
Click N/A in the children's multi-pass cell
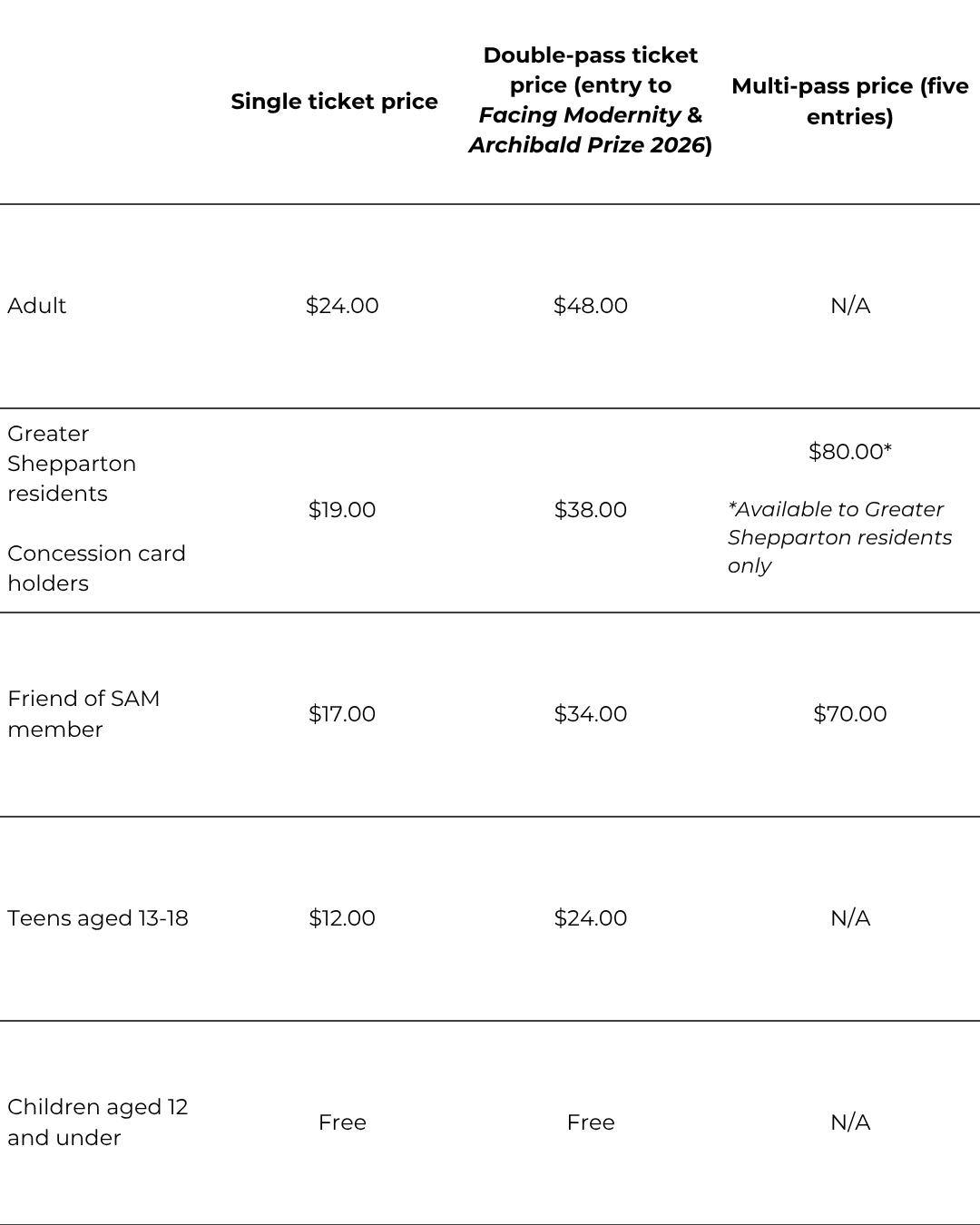point(849,1122)
